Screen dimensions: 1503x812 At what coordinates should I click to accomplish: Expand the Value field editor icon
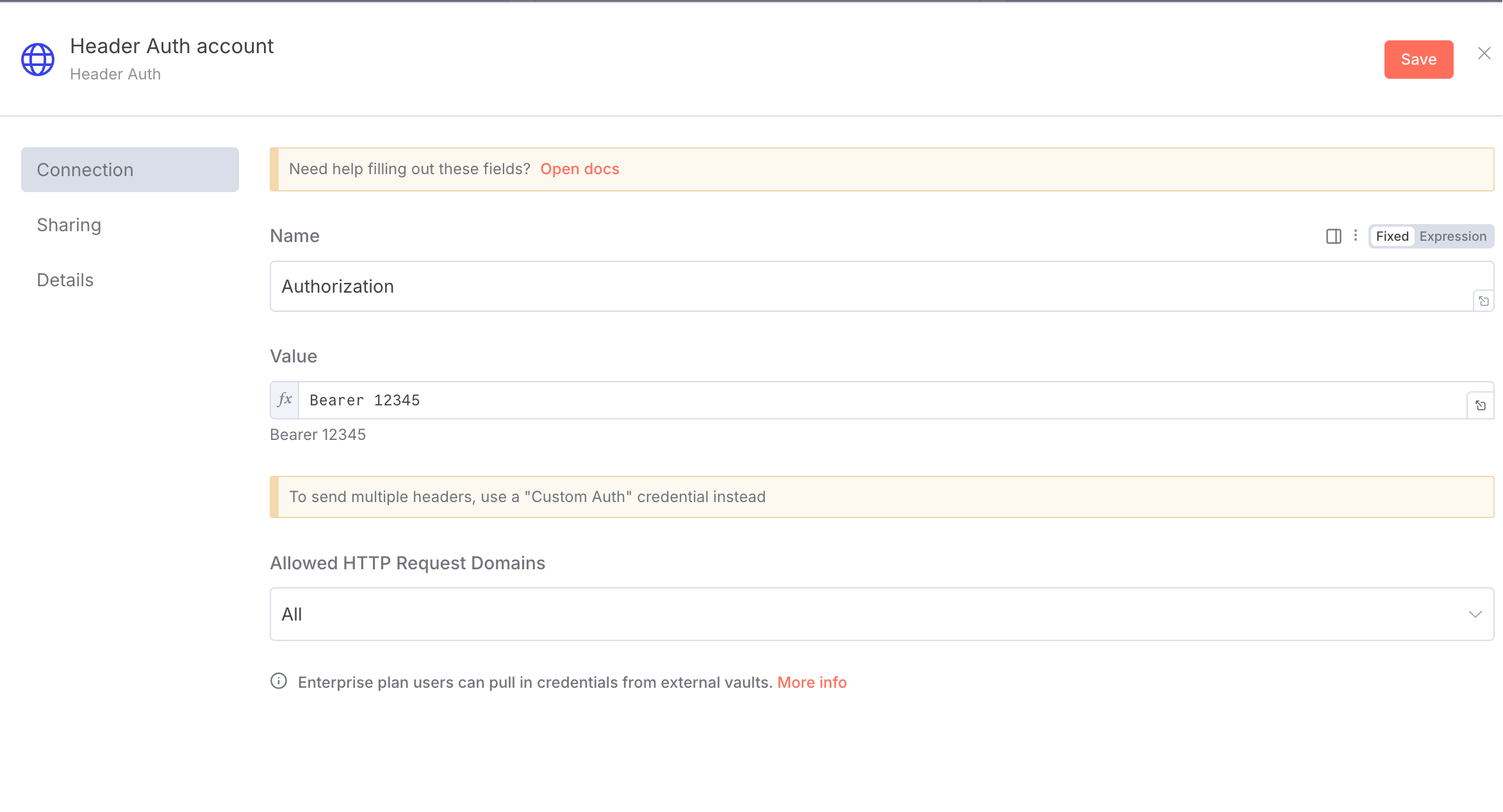[1481, 405]
